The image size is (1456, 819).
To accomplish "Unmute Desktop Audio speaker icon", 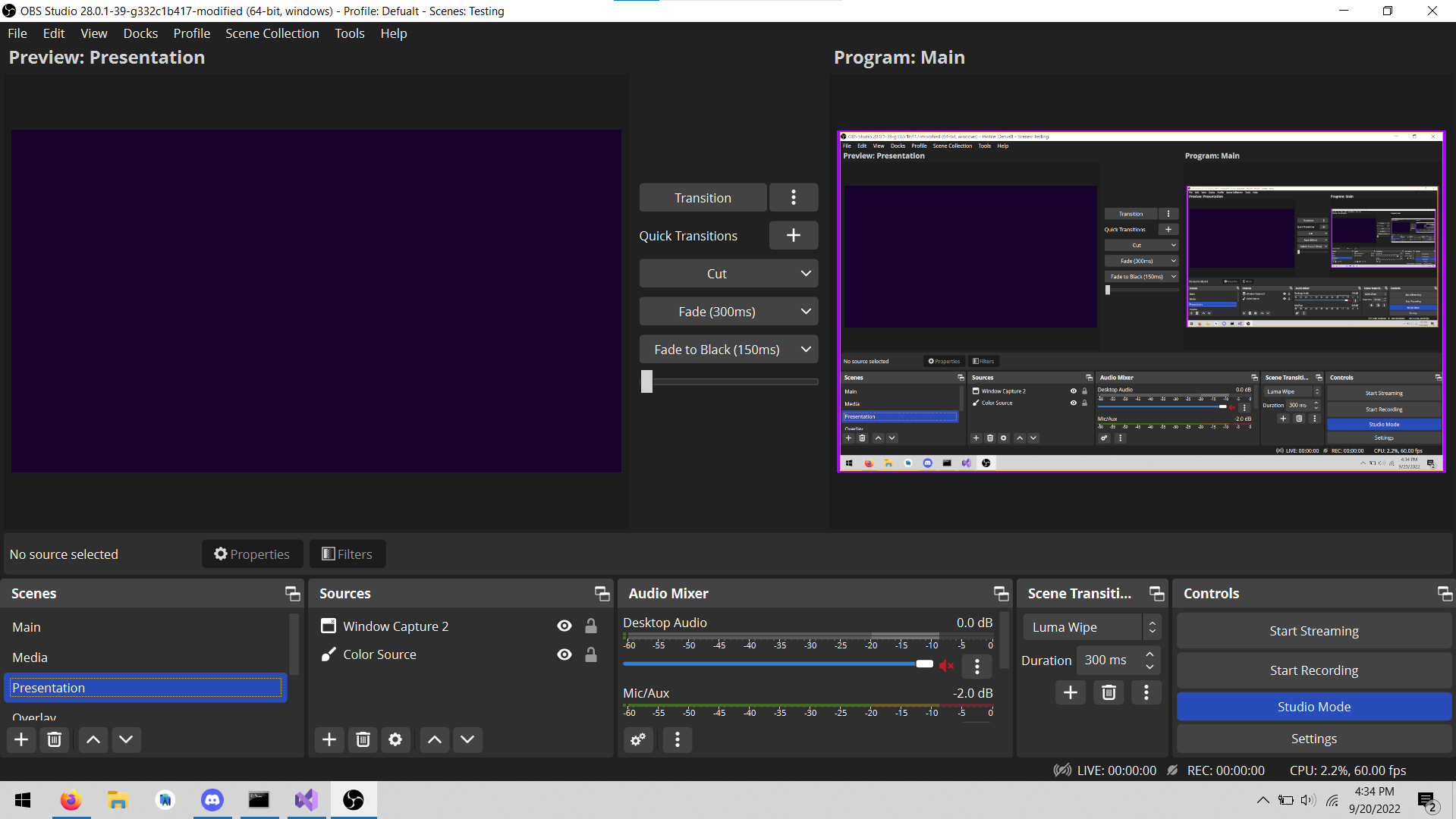I will coord(946,666).
